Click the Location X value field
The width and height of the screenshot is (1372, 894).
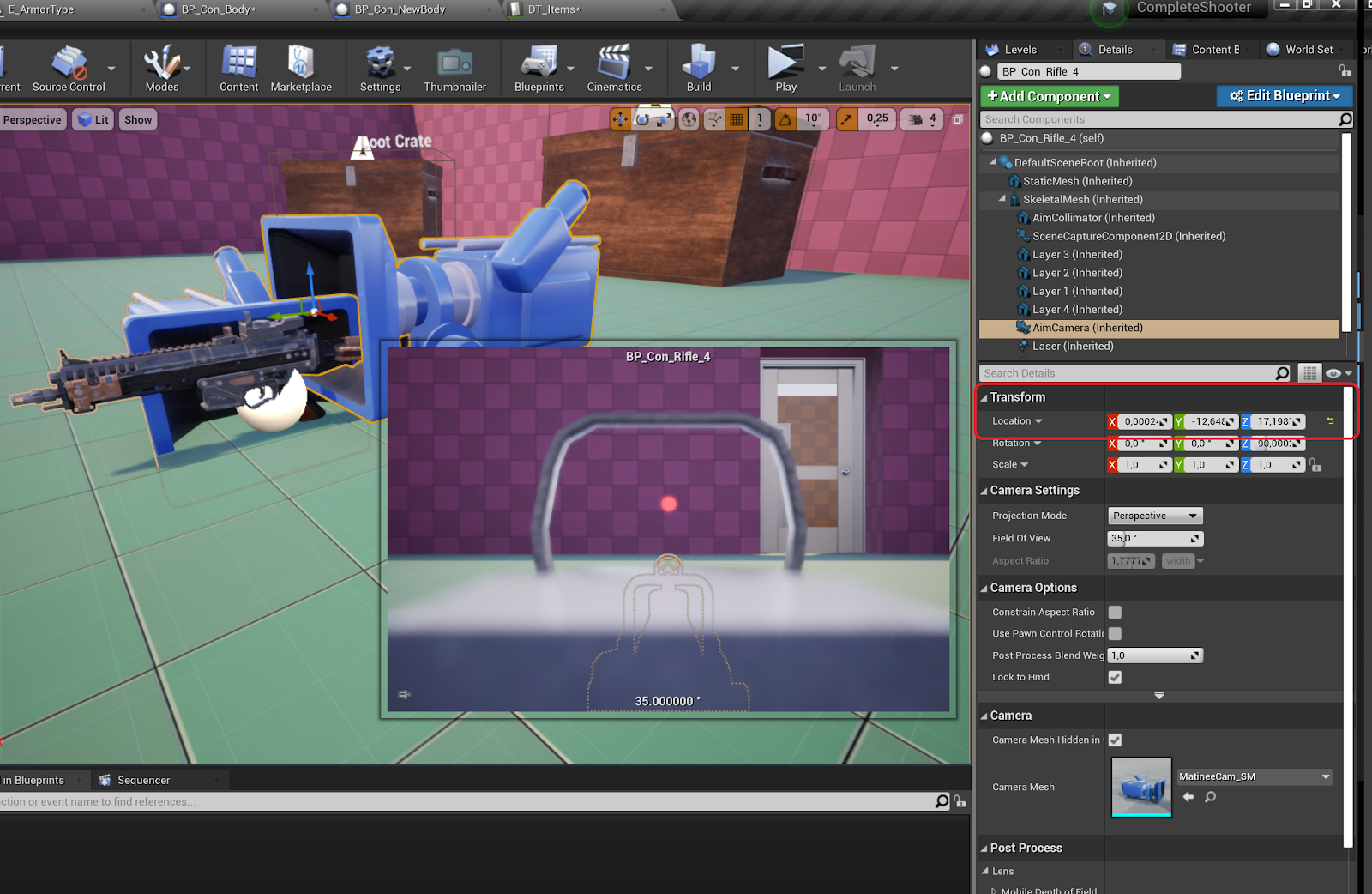(1145, 421)
